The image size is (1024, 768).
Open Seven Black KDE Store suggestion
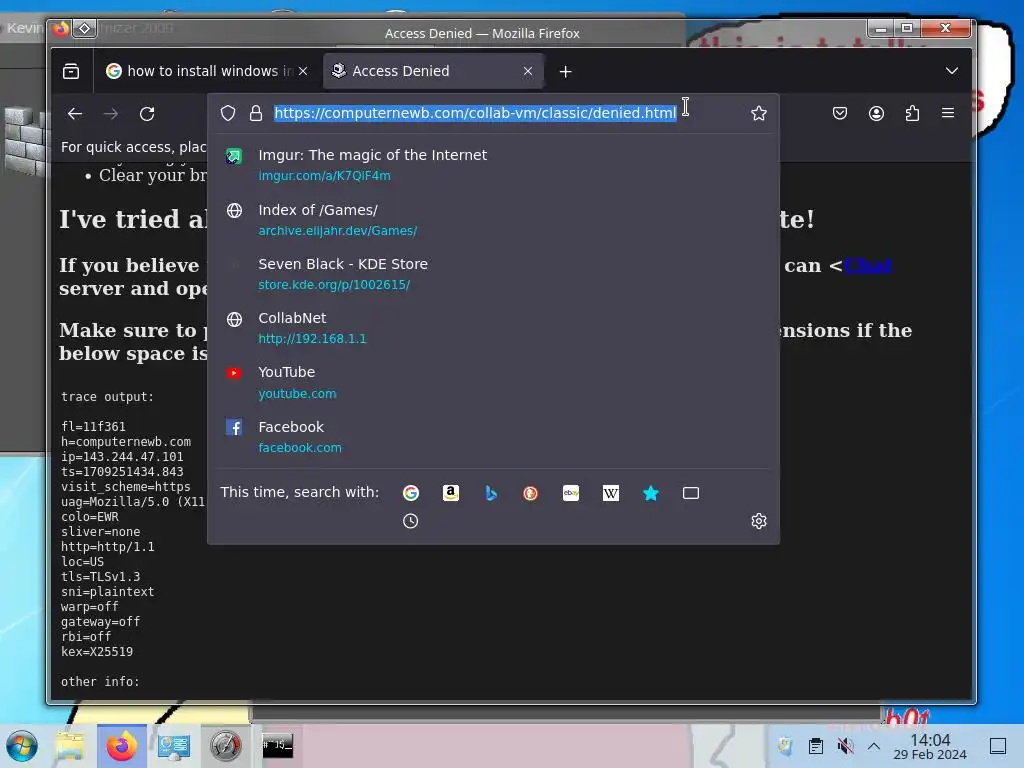[493, 274]
